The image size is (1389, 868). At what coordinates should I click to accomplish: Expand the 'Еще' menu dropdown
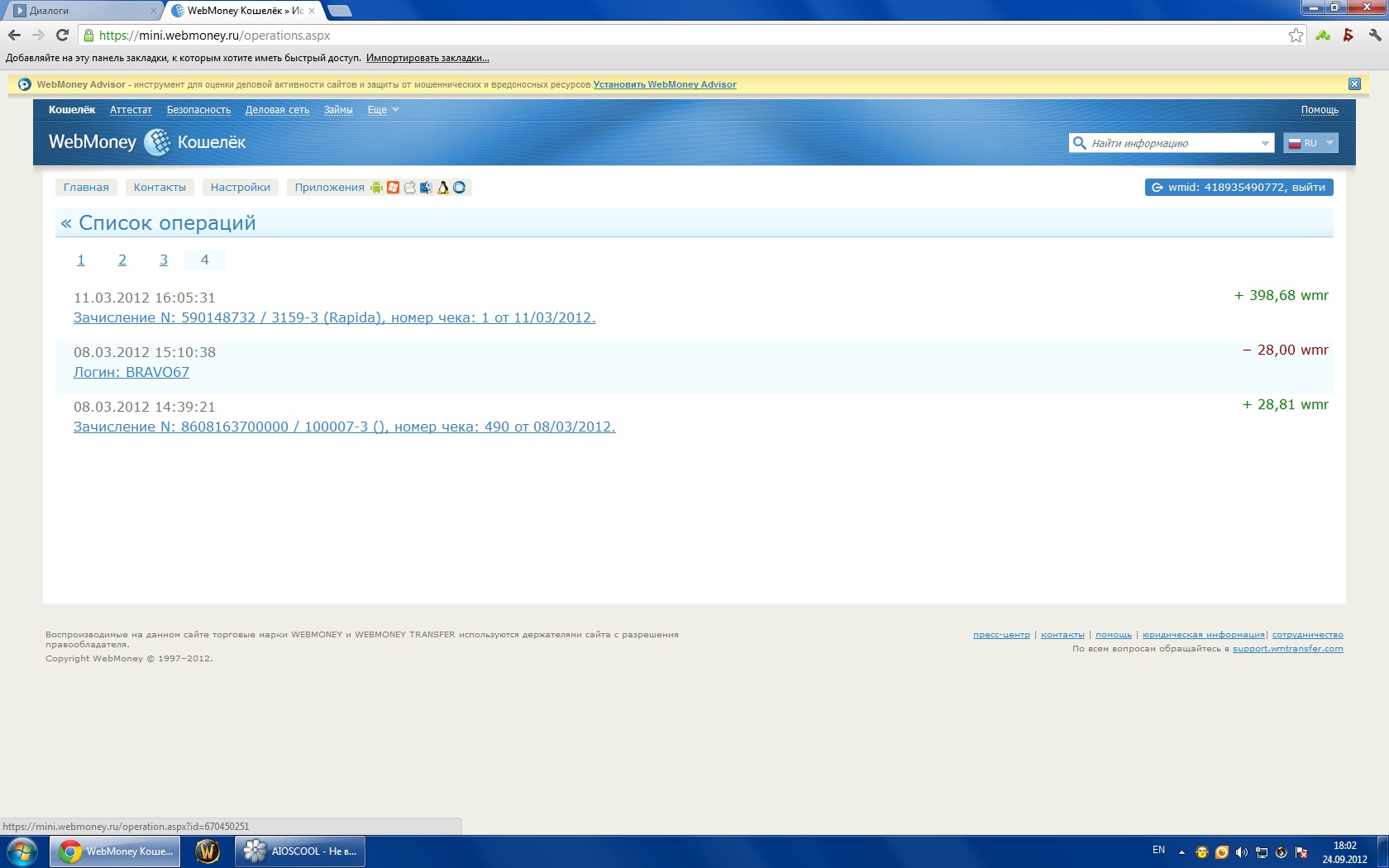[x=384, y=110]
